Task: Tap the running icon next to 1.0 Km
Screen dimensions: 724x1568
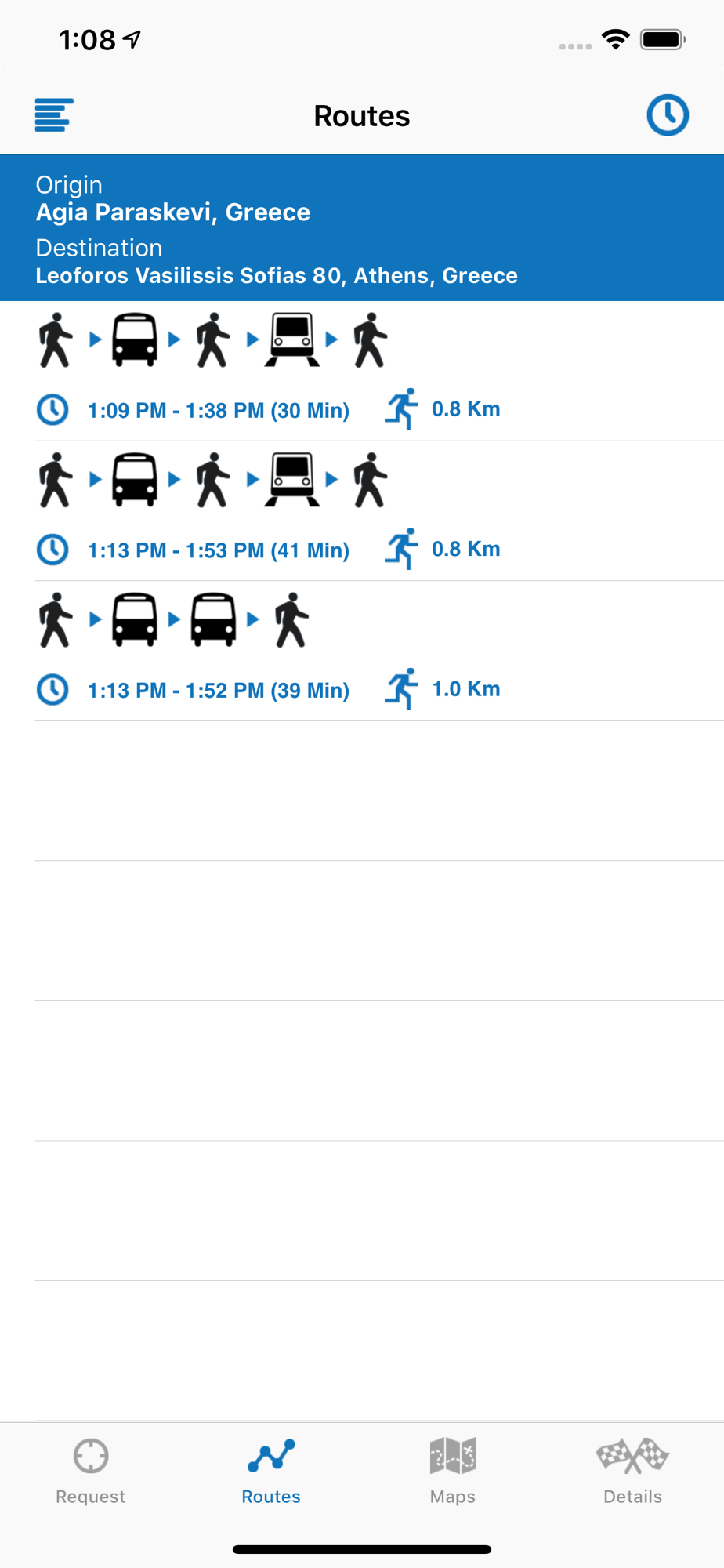Action: 401,689
